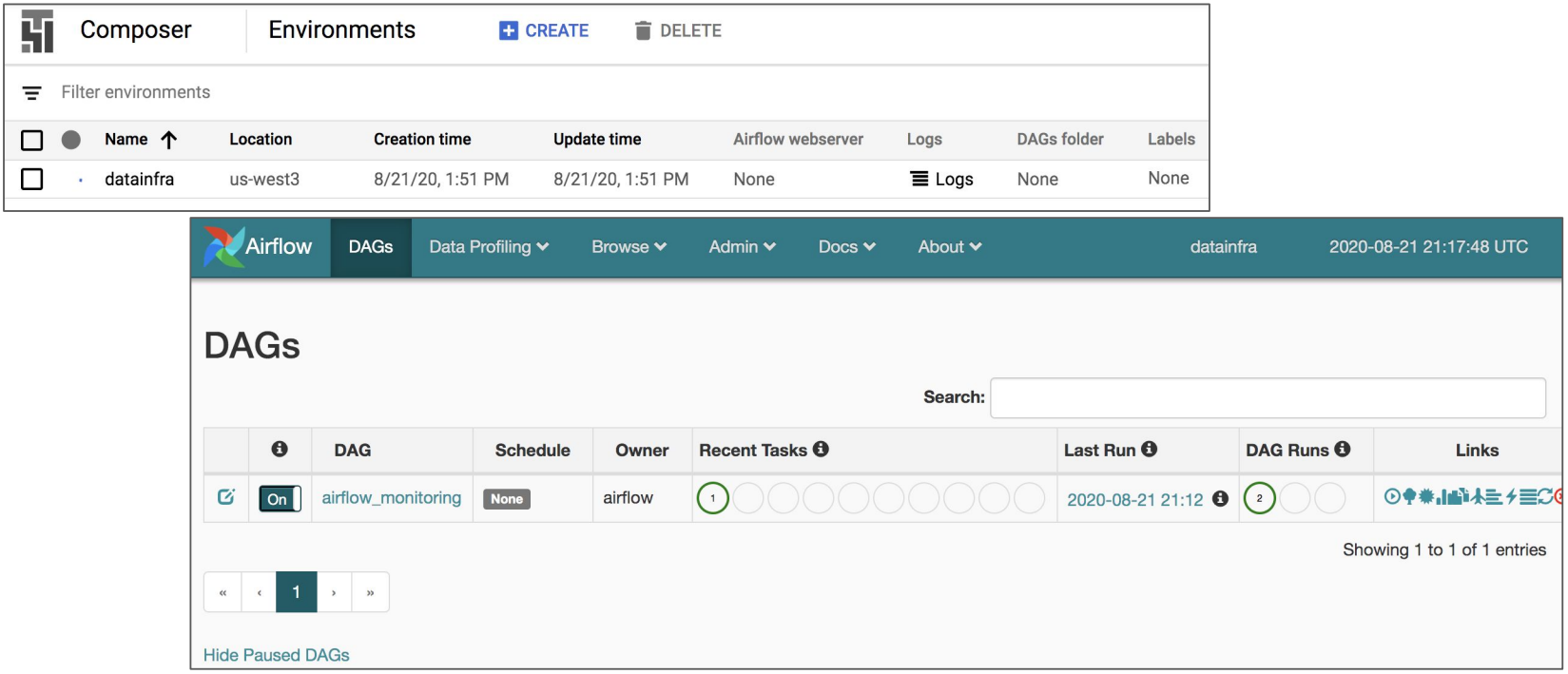Open Code view using the lightning bolt icon
1568x674 pixels.
pyautogui.click(x=1512, y=496)
